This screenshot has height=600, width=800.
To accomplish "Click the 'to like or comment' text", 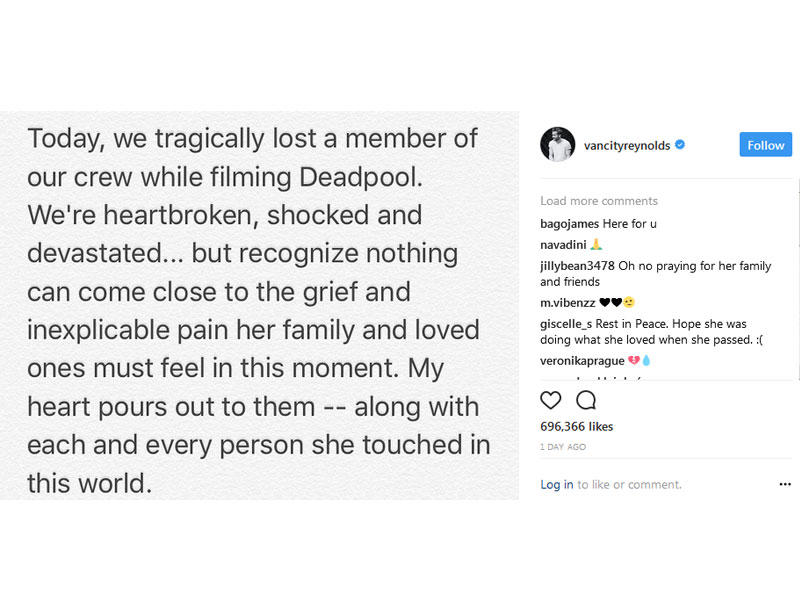I will pos(630,484).
